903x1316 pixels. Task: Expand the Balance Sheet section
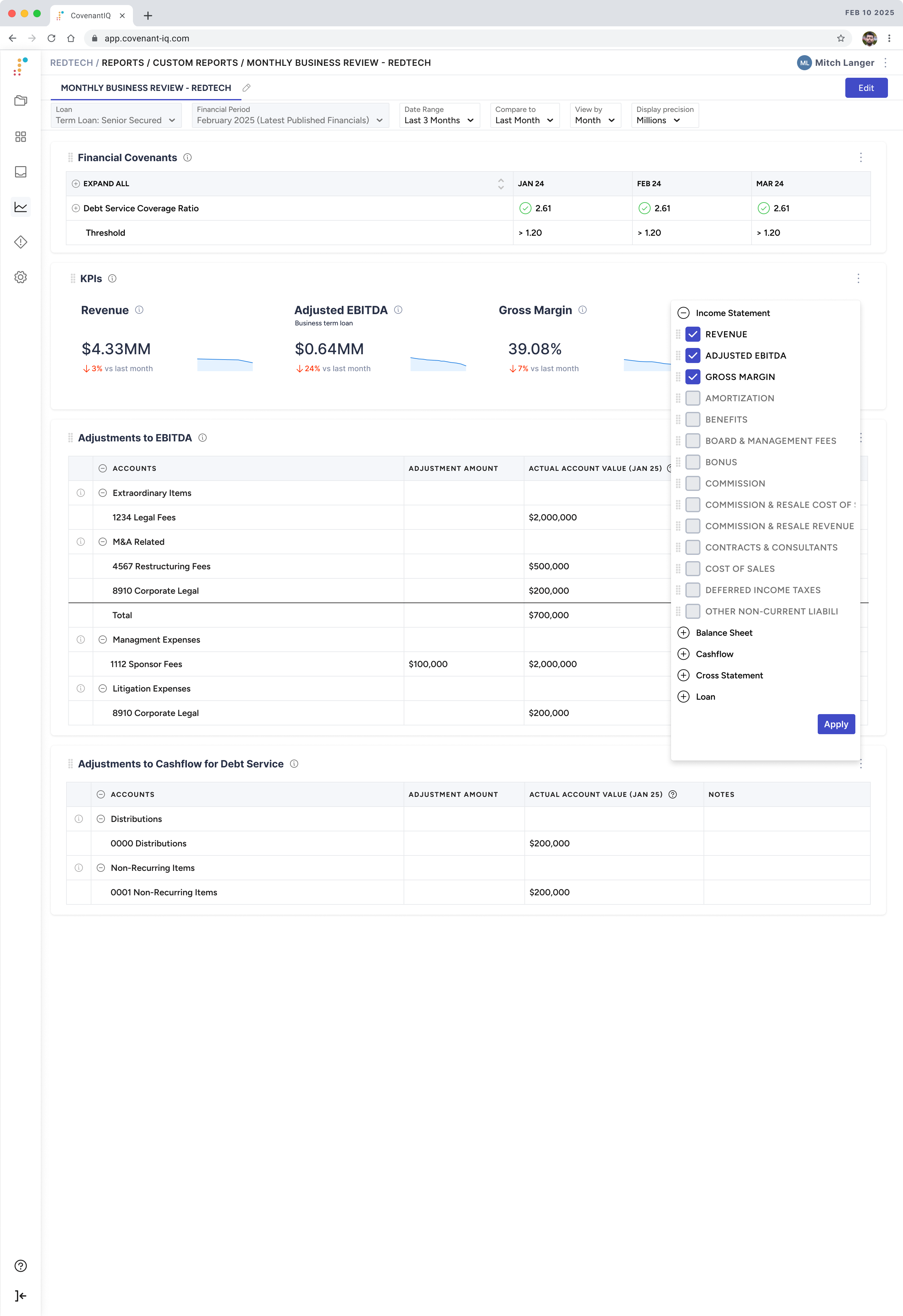pos(683,633)
